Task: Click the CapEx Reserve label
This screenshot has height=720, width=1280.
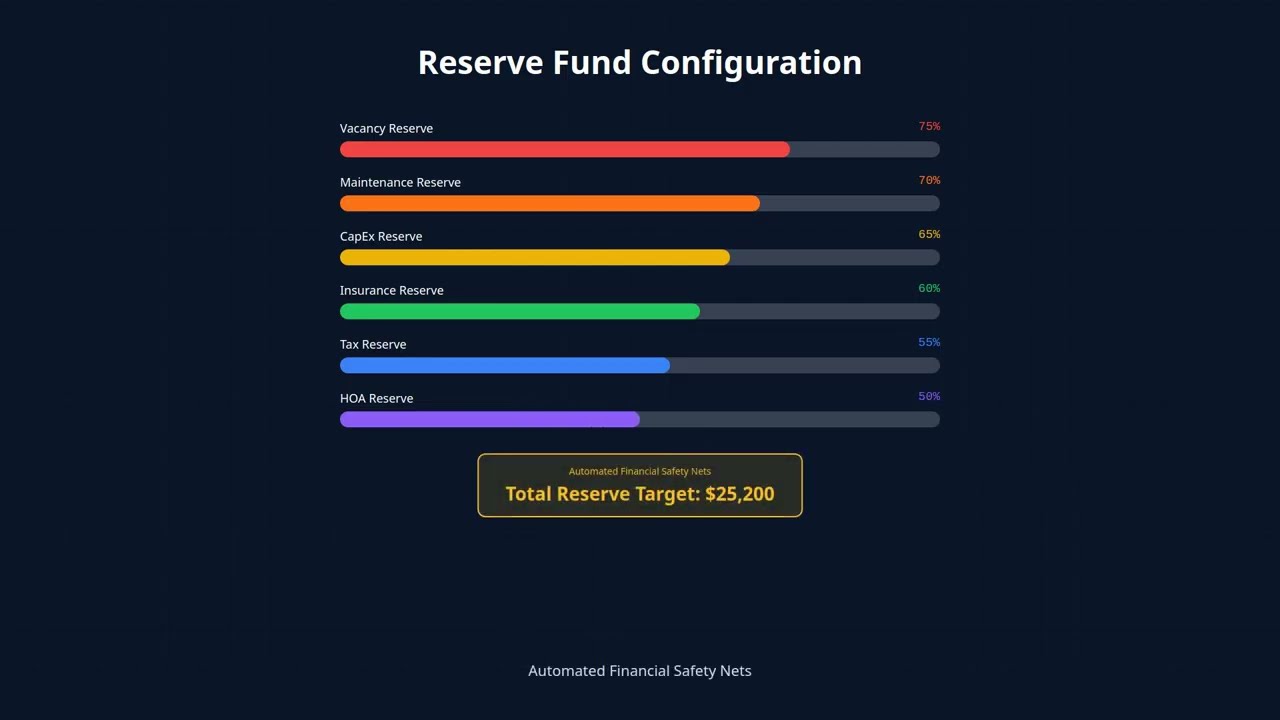Action: click(381, 237)
